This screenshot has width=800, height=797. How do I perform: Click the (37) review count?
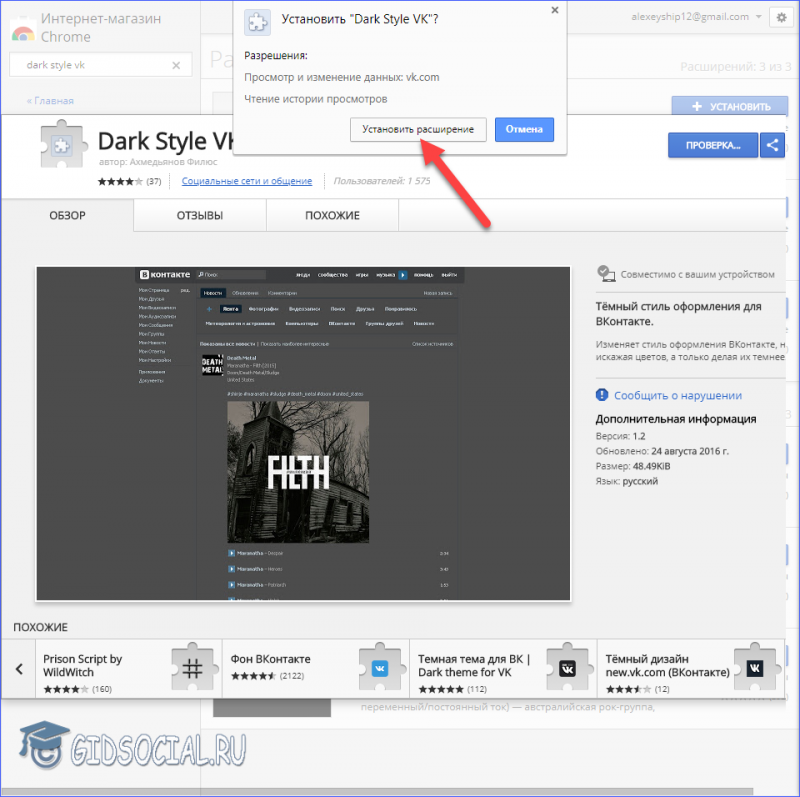click(154, 181)
